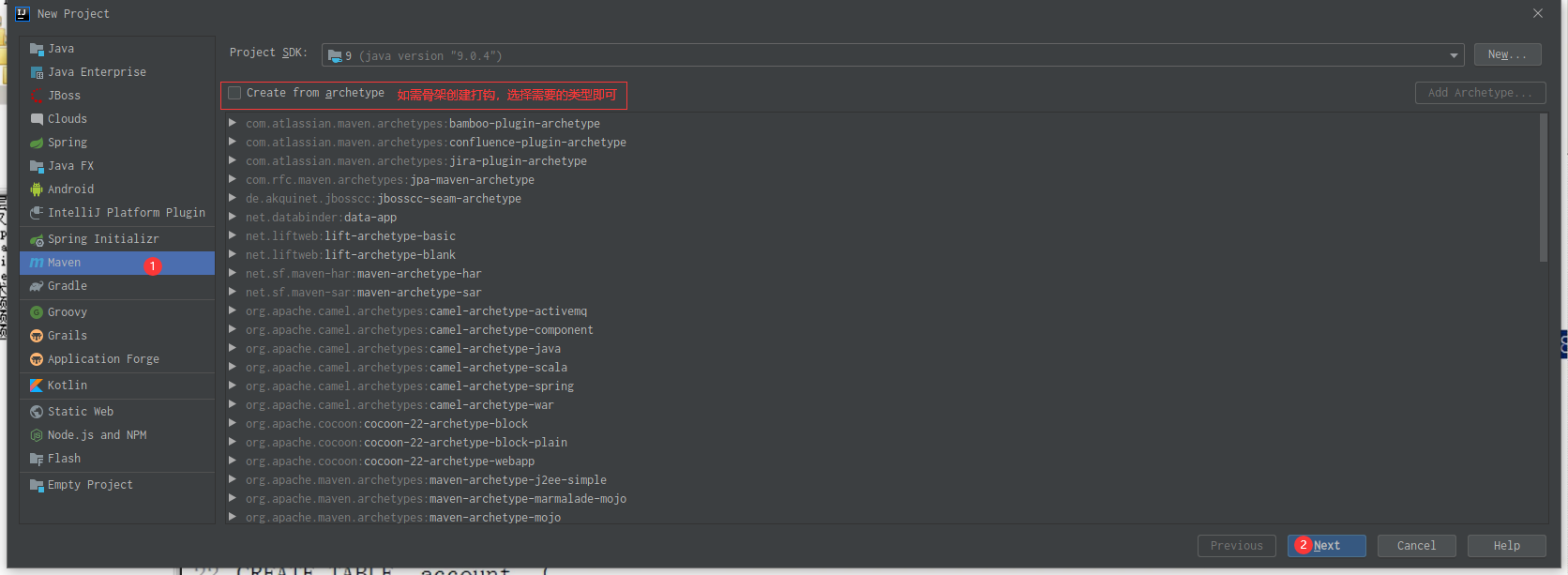Close the New Project dialog

[x=1538, y=13]
